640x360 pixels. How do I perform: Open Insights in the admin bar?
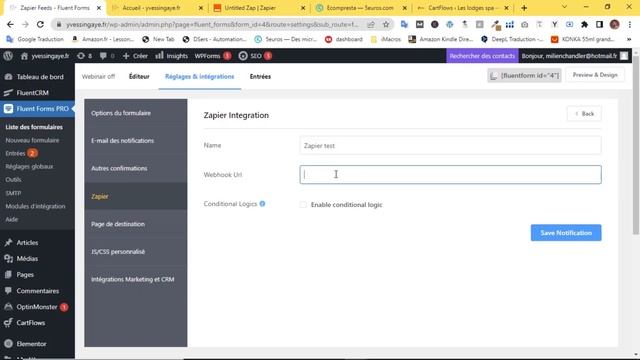pos(171,56)
